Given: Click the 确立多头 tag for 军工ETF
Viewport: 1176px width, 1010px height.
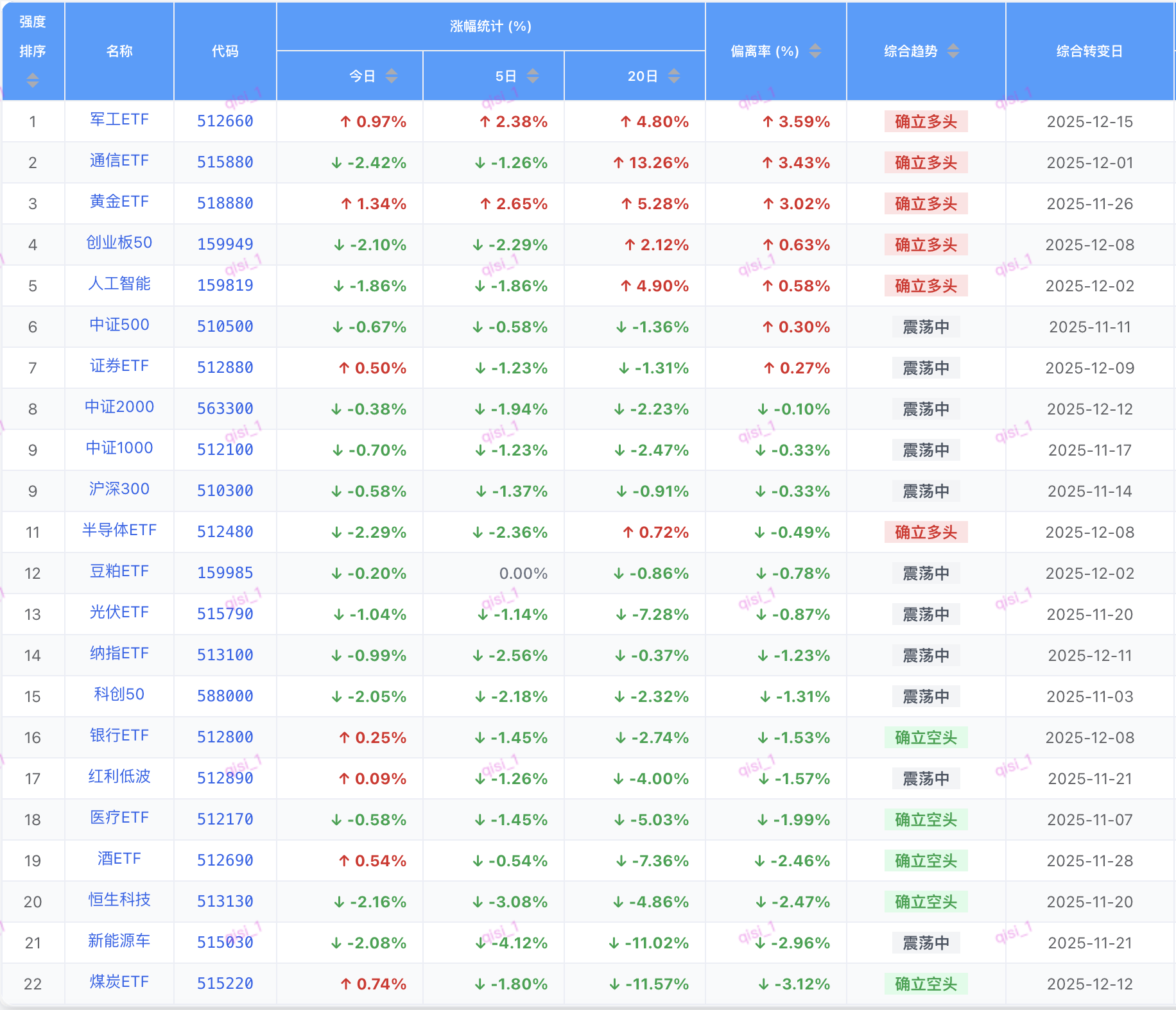Looking at the screenshot, I should 926,121.
